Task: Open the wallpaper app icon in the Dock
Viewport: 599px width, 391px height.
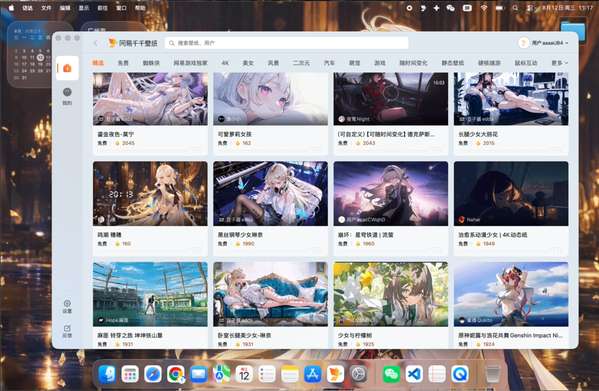Action: [335, 374]
